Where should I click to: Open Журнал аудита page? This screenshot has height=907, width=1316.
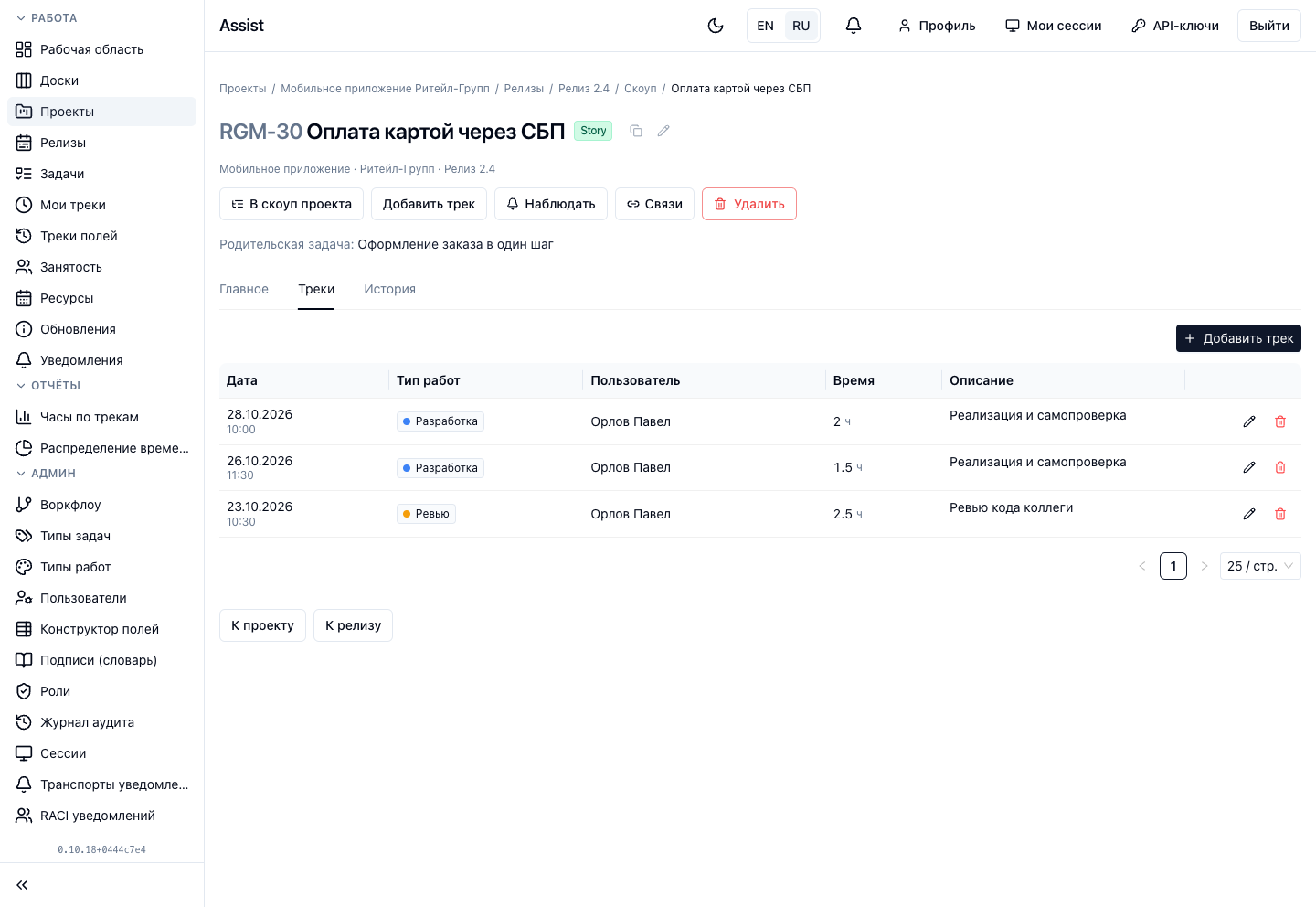(x=101, y=722)
